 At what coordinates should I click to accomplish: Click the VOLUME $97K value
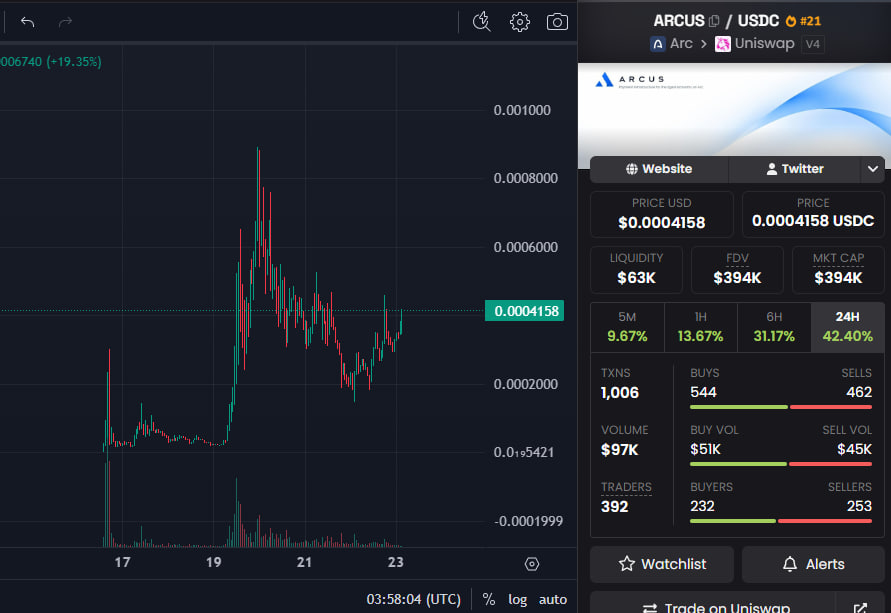[x=619, y=450]
